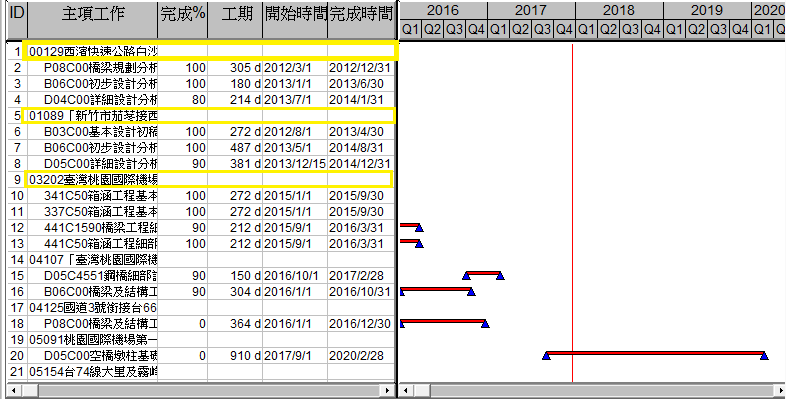
Task: Click the 2016 year header in timeline
Action: pyautogui.click(x=443, y=11)
